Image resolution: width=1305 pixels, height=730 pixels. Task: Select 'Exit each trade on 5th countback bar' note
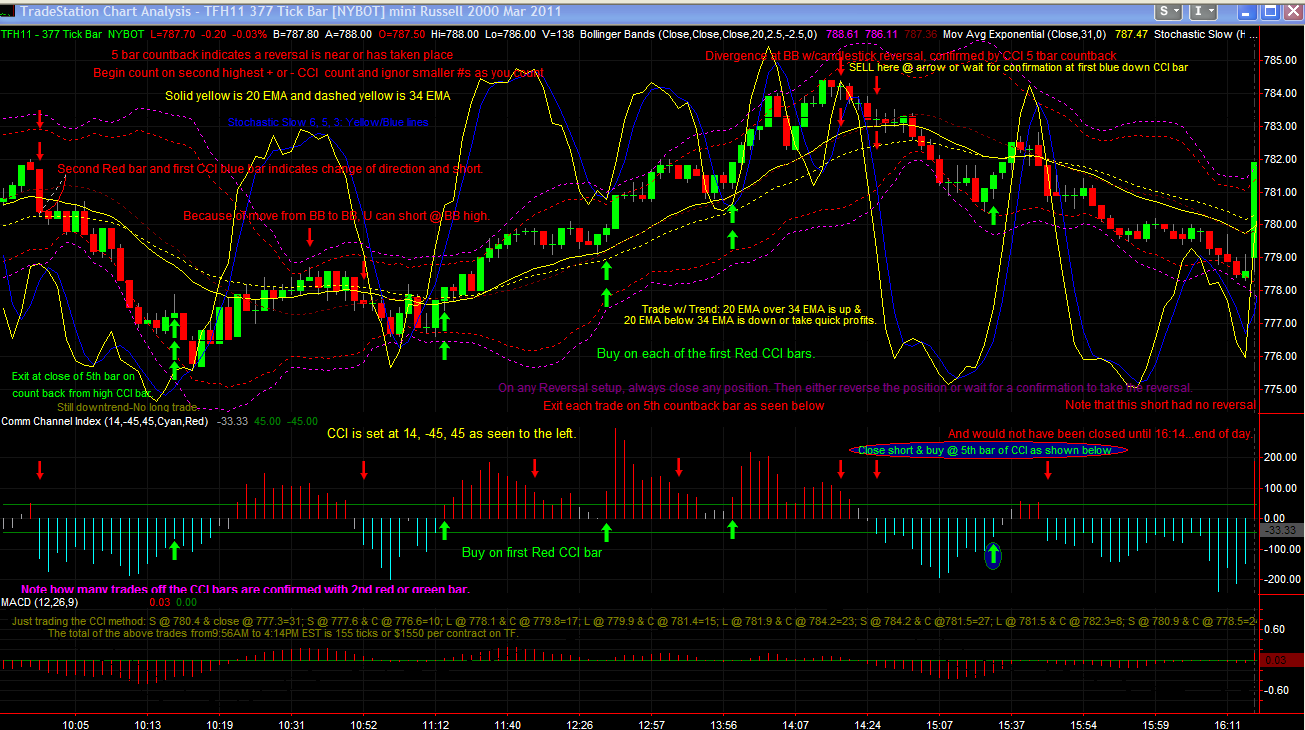point(684,406)
